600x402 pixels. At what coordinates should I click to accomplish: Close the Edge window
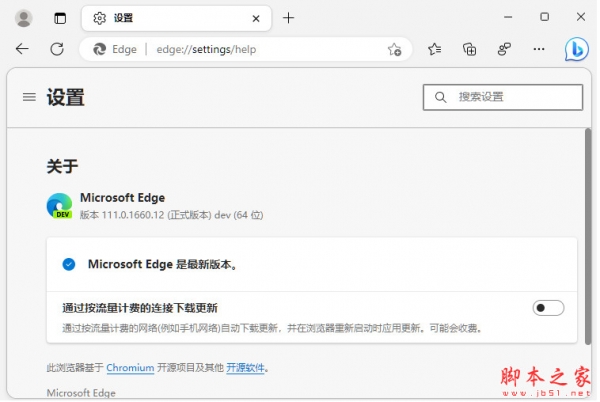580,17
